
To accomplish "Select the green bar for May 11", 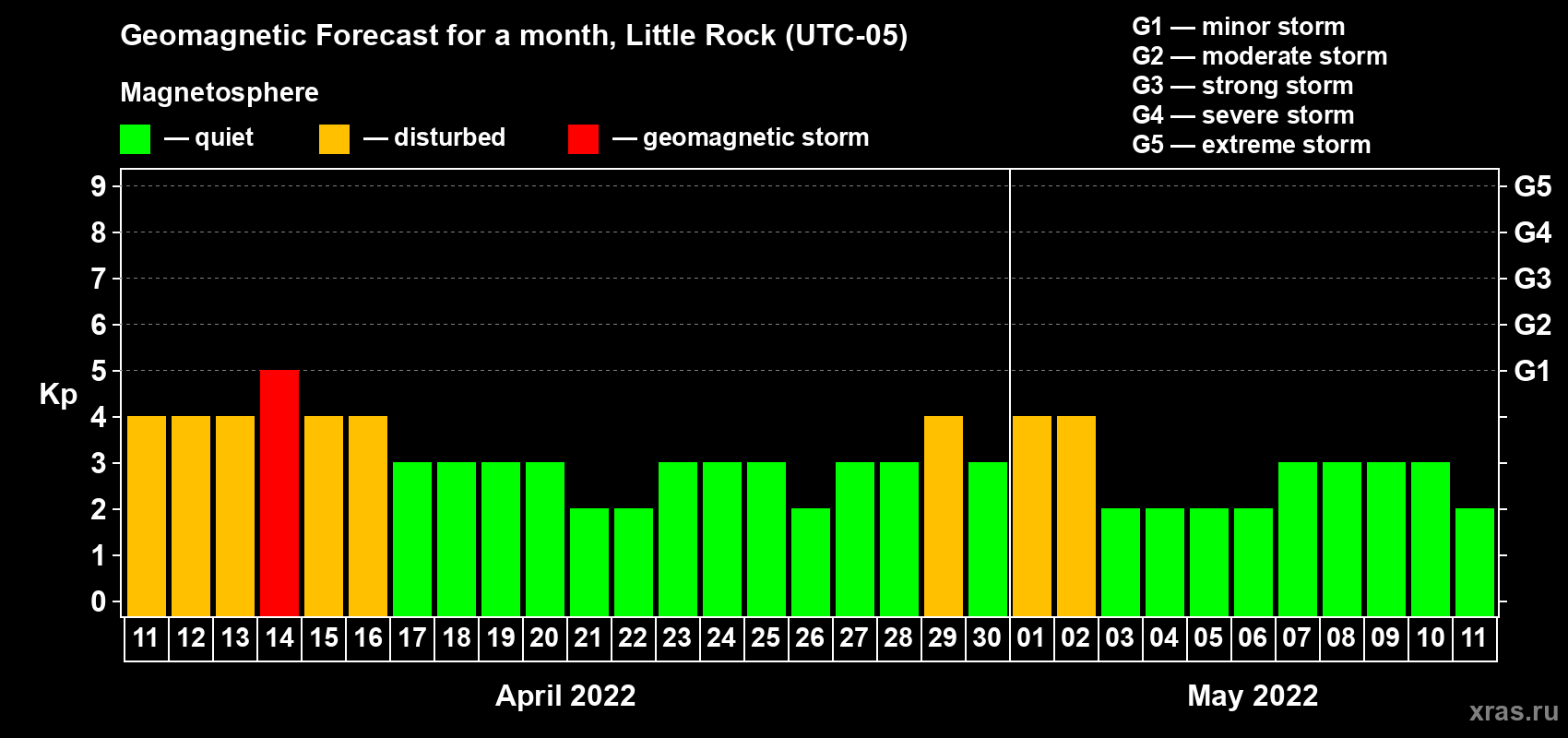I will point(1475,562).
